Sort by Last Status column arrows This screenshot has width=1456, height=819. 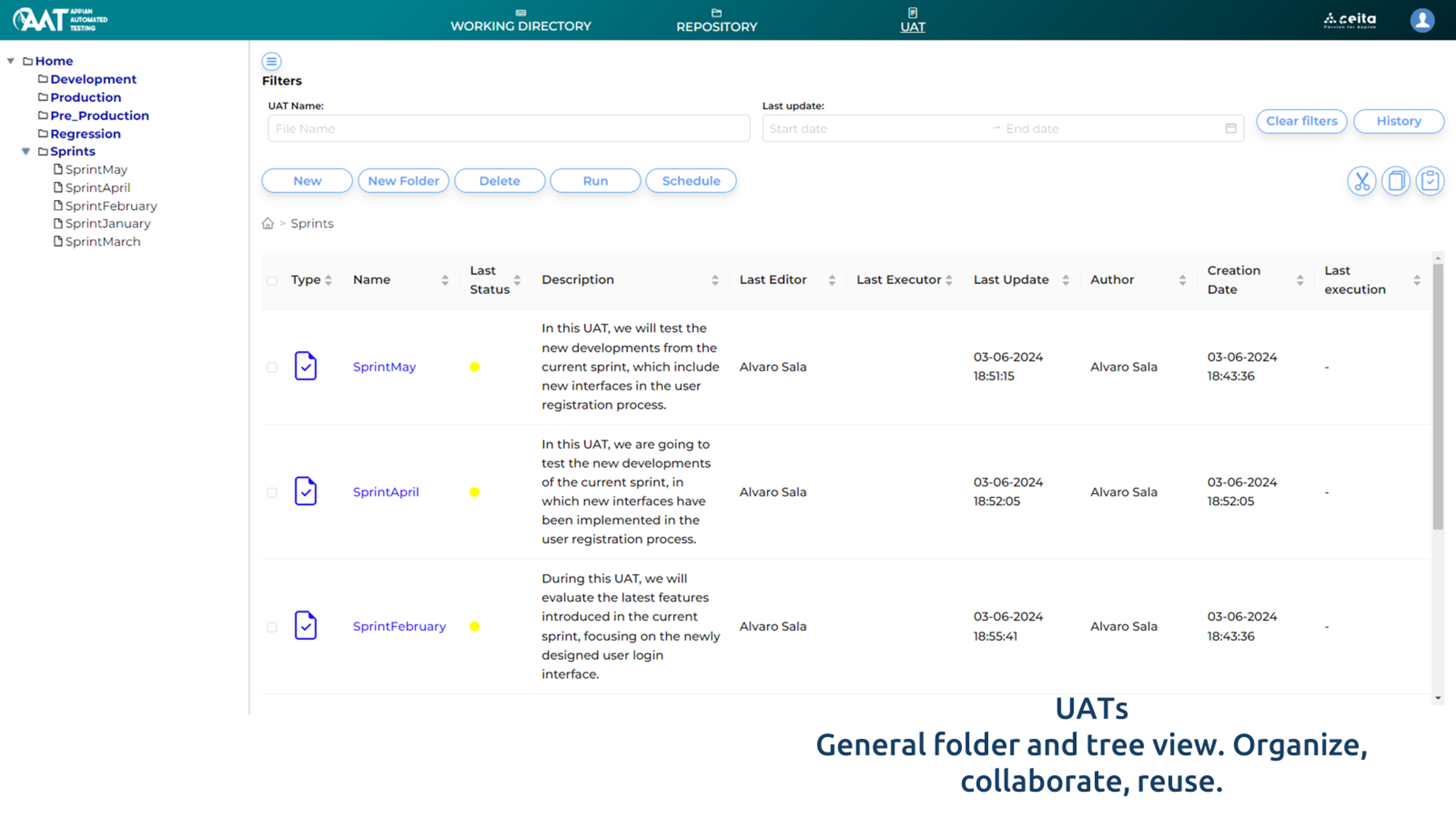(x=517, y=280)
